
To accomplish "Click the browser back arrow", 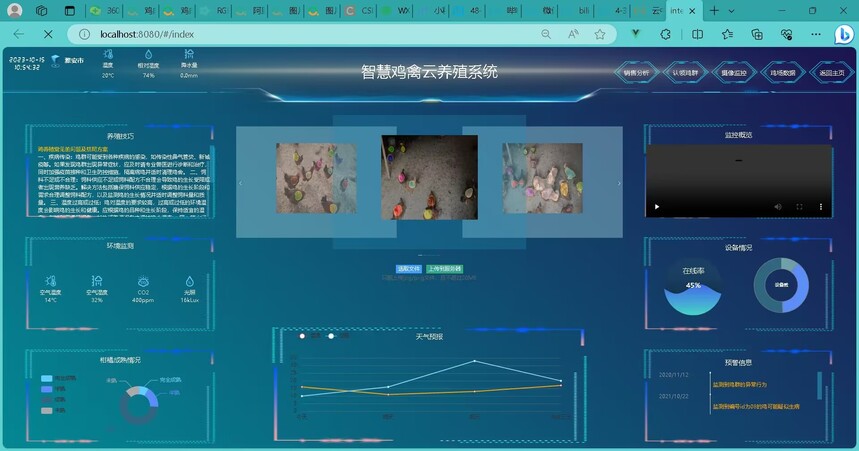I will [x=18, y=34].
